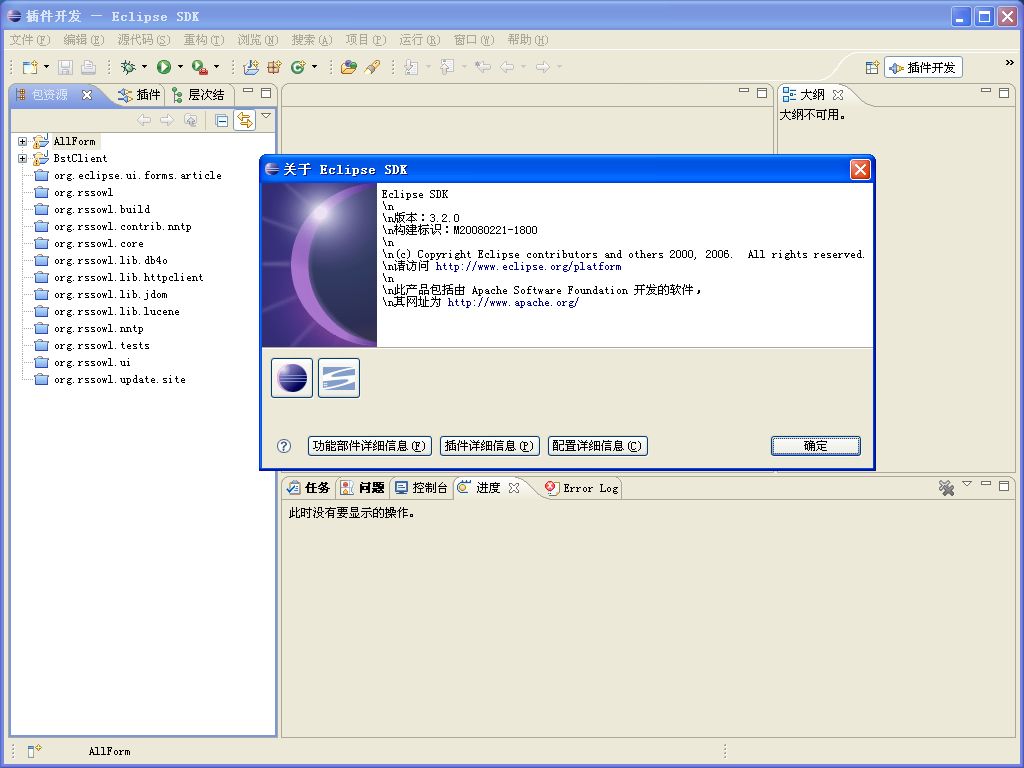Click the Open Type icon
Image resolution: width=1024 pixels, height=768 pixels.
[349, 67]
